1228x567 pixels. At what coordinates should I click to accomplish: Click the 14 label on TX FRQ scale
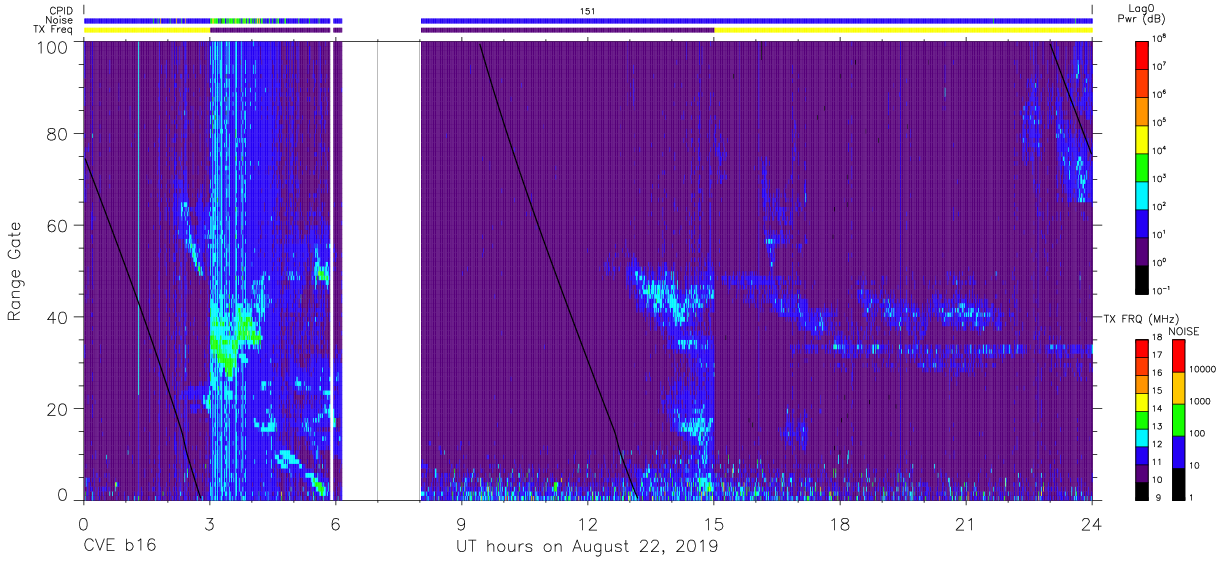[1158, 410]
